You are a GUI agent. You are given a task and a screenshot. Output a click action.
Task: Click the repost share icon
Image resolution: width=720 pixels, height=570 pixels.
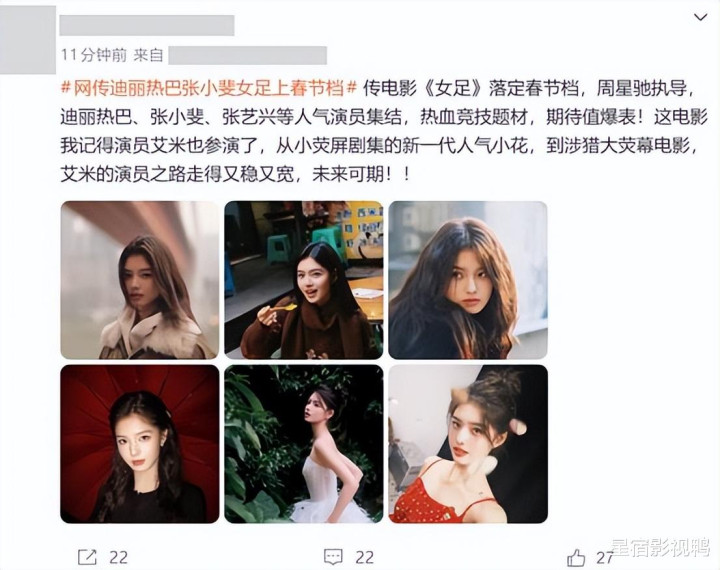[x=87, y=557]
